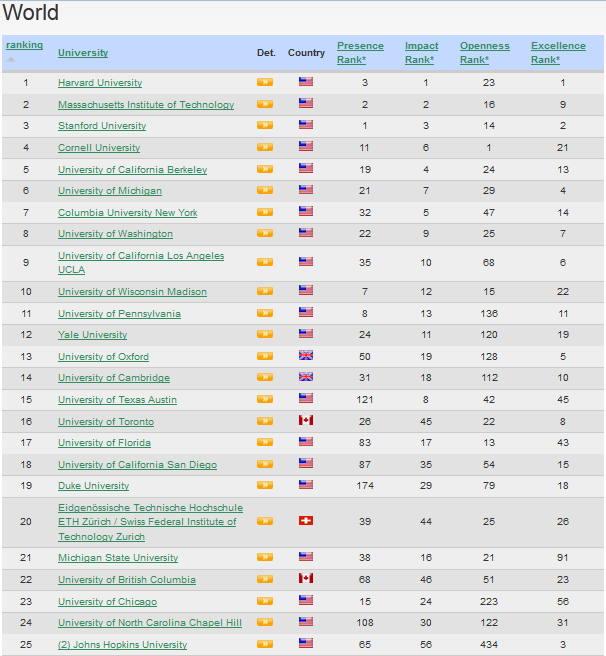Open the University of Cambridge link

click(x=114, y=378)
